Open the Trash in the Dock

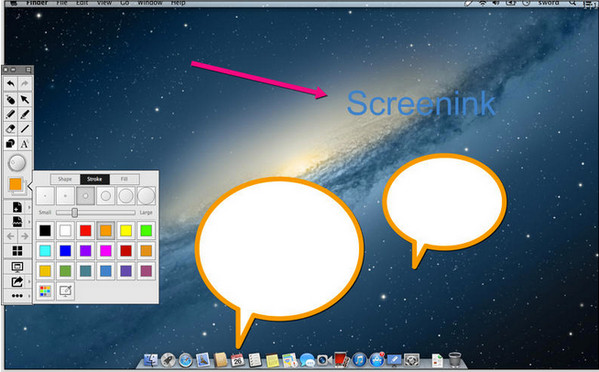tap(455, 360)
